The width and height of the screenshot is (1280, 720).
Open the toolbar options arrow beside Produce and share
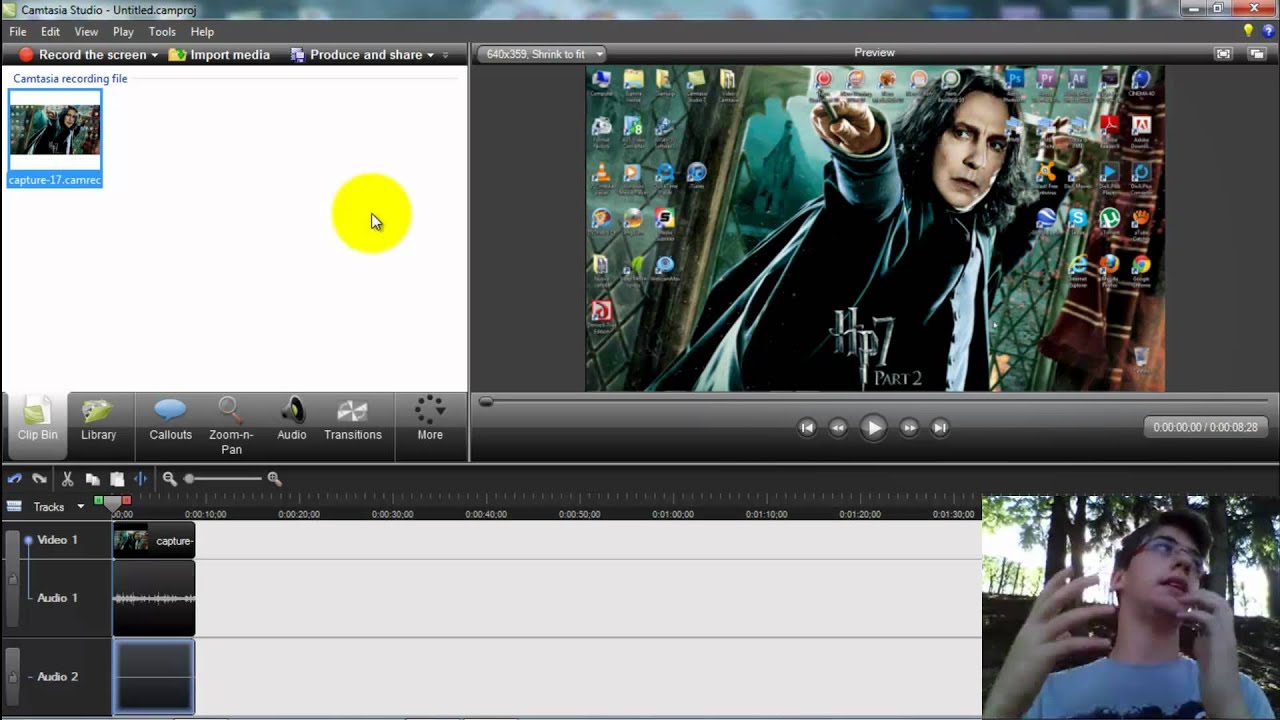click(x=445, y=55)
